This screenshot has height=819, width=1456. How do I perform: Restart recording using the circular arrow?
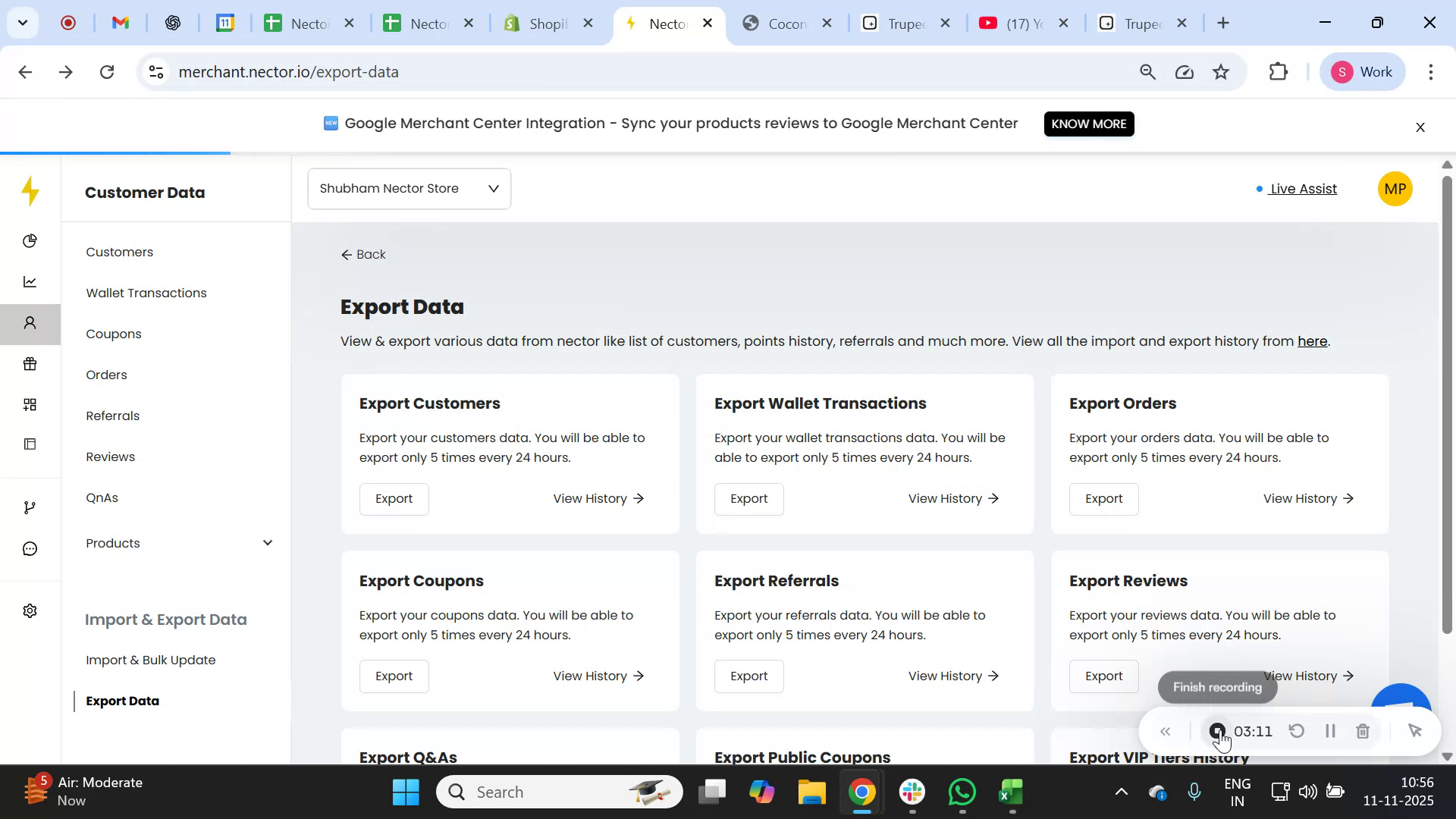[1297, 732]
